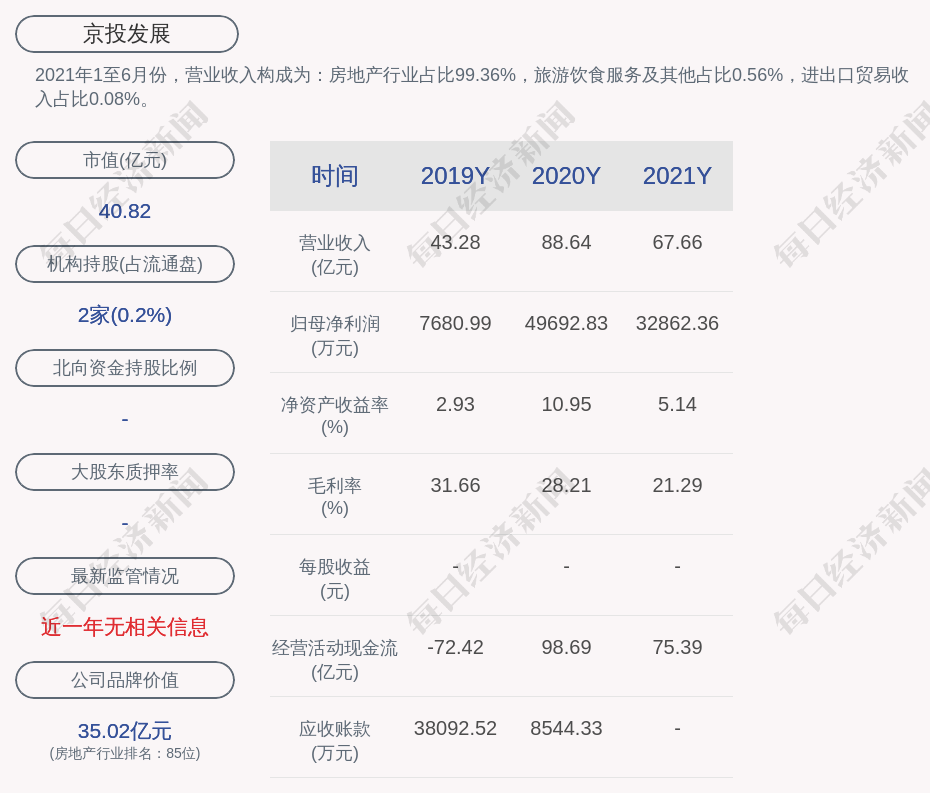Click the 2021Y column header
This screenshot has width=930, height=793.
coord(677,176)
